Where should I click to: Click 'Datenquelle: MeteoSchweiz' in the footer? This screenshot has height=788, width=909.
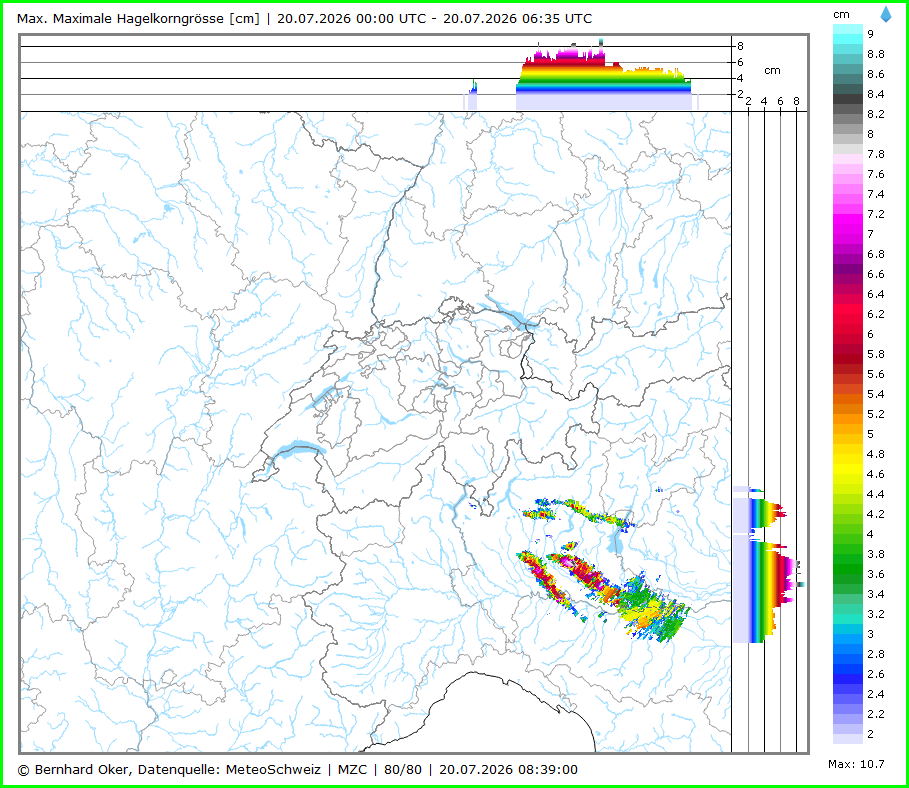point(230,769)
